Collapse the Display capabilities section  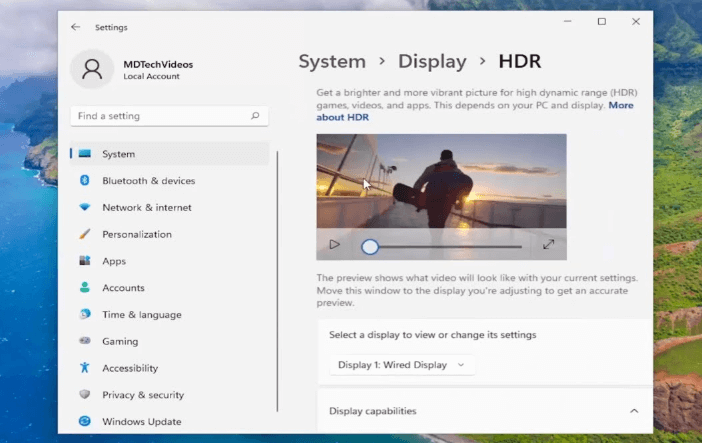(x=633, y=411)
